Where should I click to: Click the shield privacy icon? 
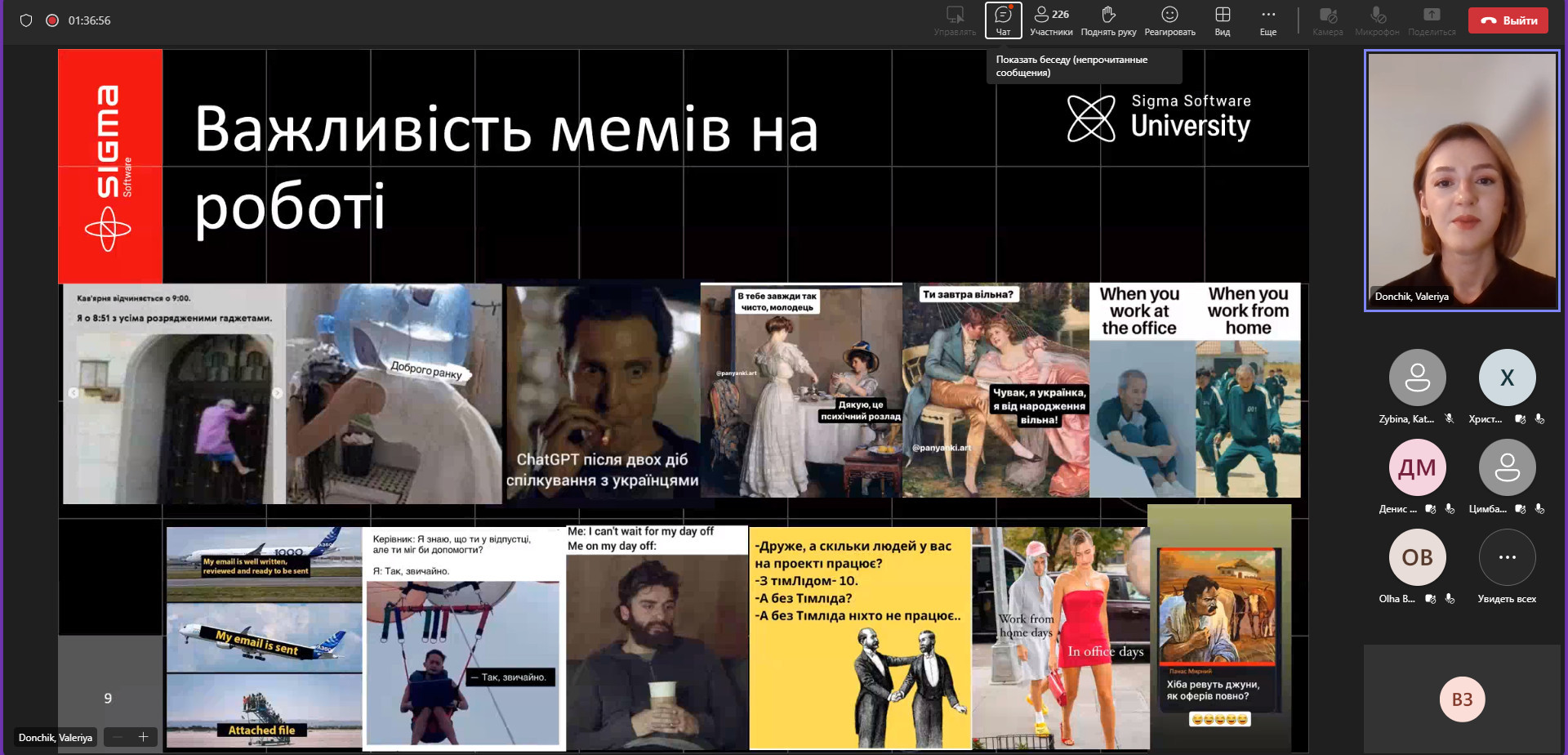26,20
